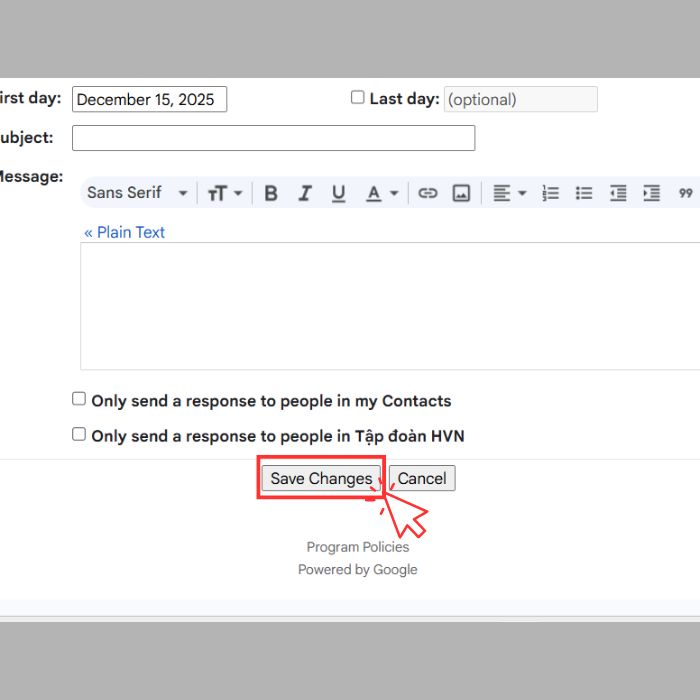The height and width of the screenshot is (700, 700).
Task: Increase indent with the indent-more icon
Action: 651,193
